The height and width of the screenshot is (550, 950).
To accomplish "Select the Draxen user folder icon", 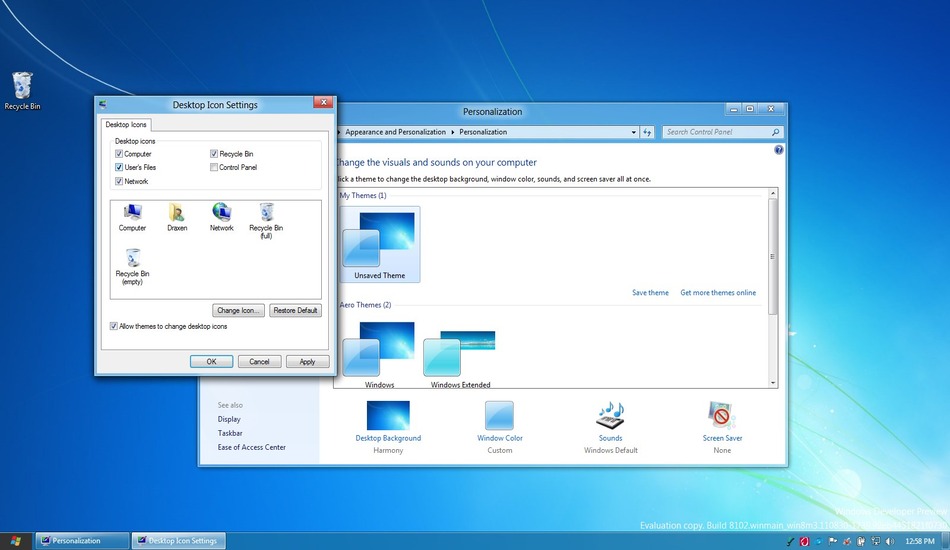I will click(177, 213).
